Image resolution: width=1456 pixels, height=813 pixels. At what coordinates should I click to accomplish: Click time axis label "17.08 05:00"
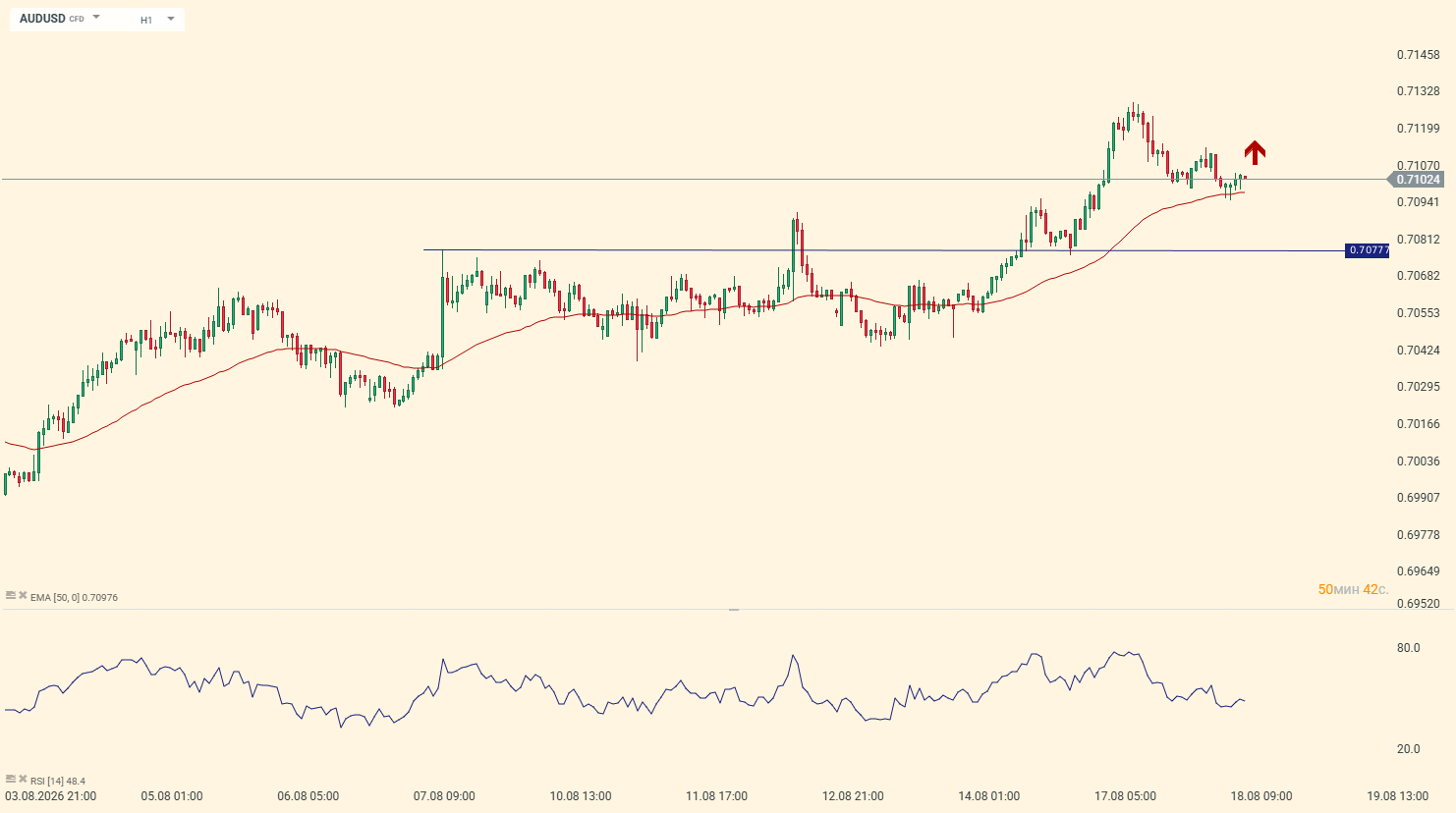[x=1126, y=796]
